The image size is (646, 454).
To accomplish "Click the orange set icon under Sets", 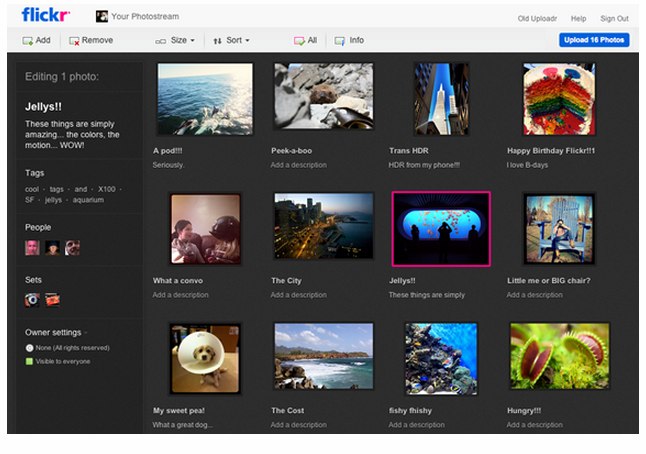I will pyautogui.click(x=52, y=299).
